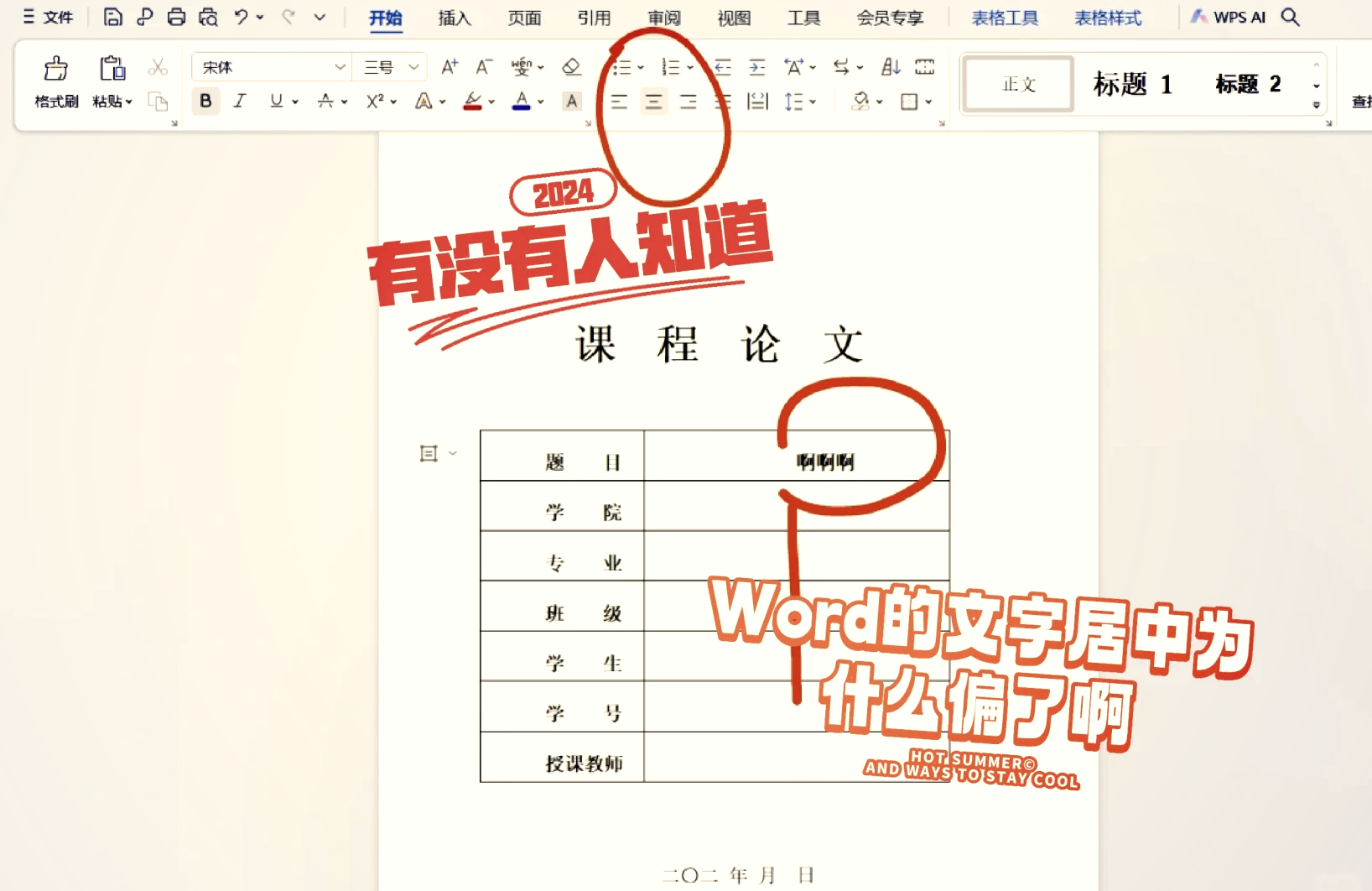
Task: Open the 文件 menu
Action: click(49, 17)
